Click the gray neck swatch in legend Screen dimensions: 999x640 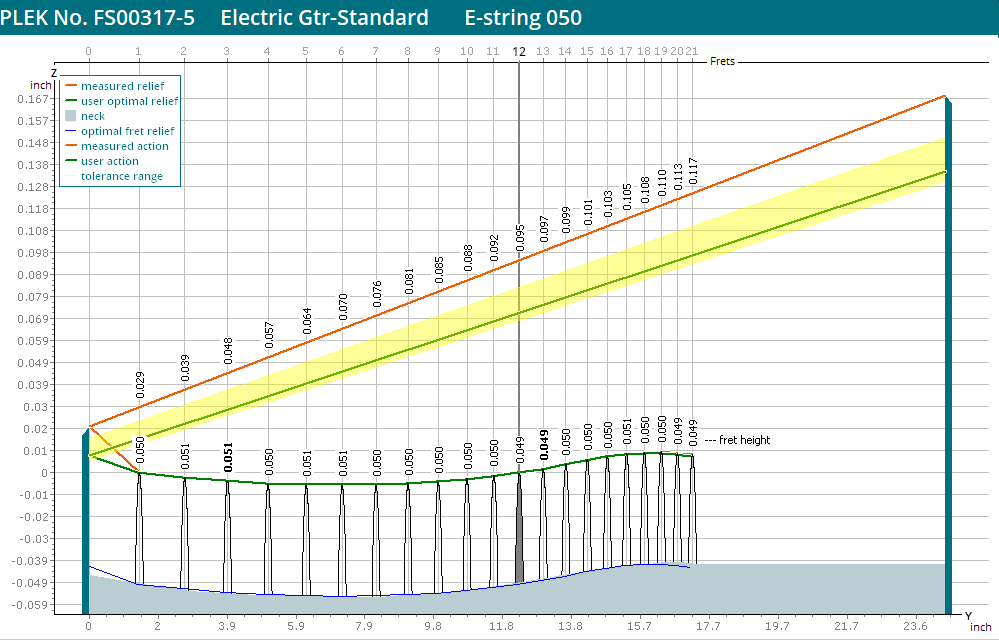[70, 116]
